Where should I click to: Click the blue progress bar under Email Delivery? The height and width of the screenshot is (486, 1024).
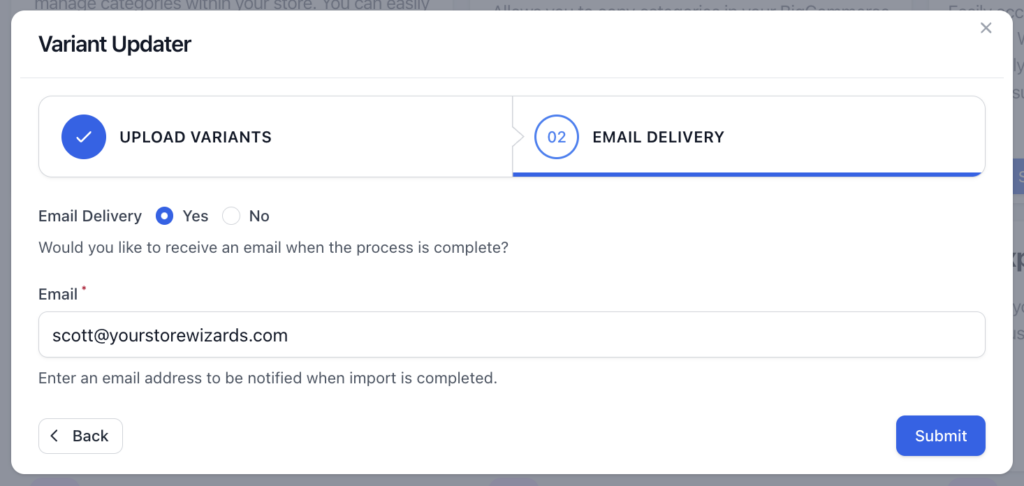748,174
